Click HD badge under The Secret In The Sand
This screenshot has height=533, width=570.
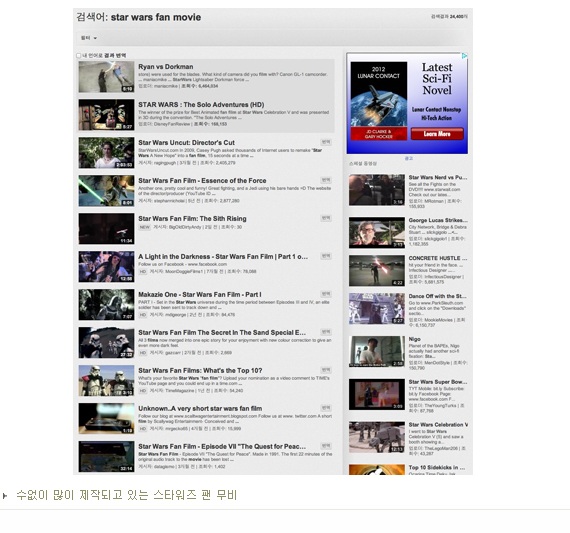[143, 353]
